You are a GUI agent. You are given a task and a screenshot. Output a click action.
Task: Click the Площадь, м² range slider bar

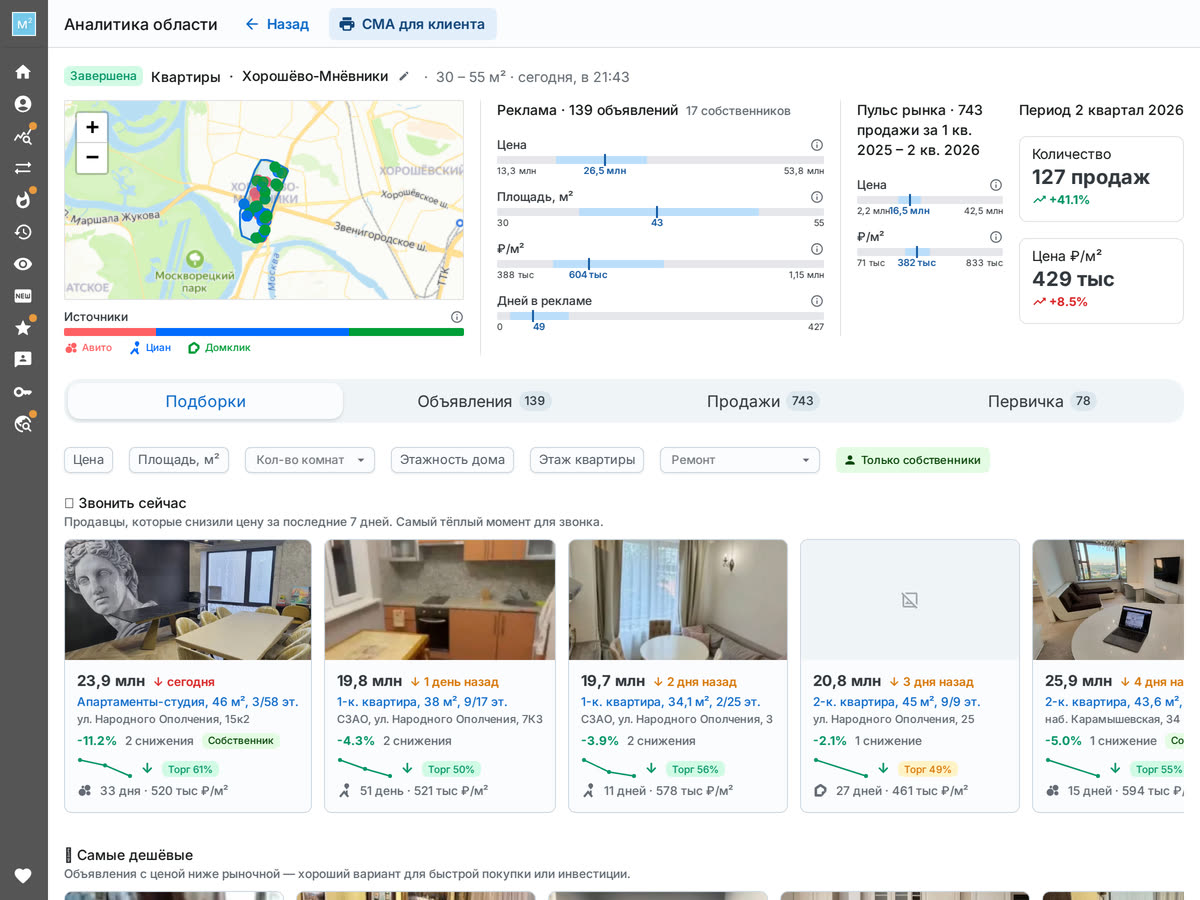[660, 212]
